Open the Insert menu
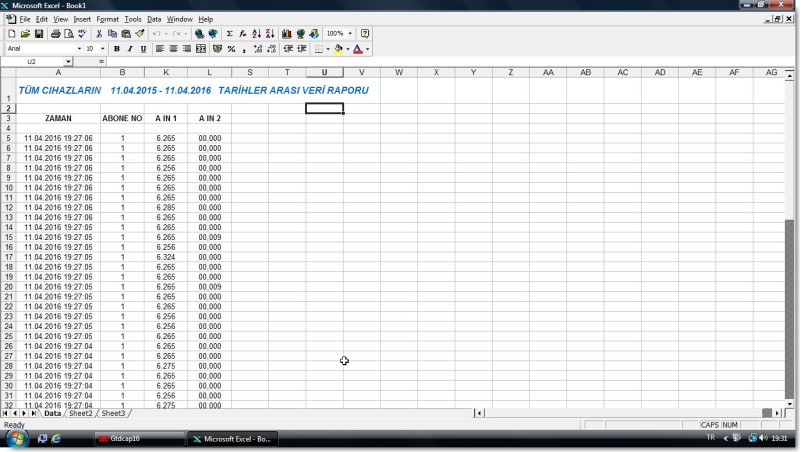The width and height of the screenshot is (800, 452). pos(82,19)
